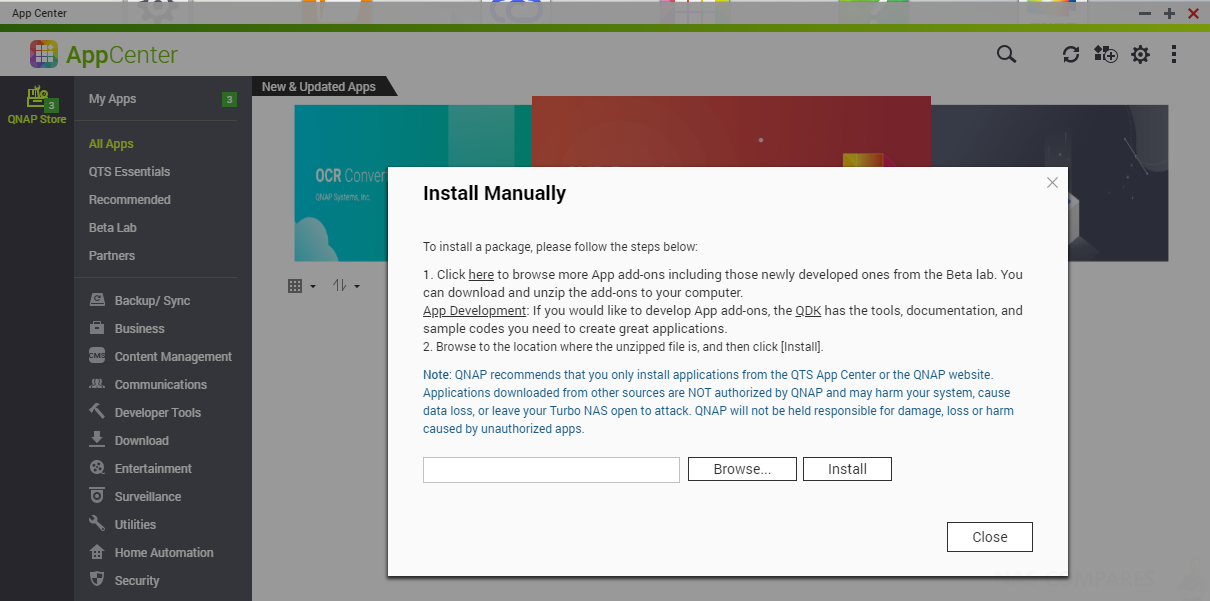Select Surveillance category label
Image resolution: width=1210 pixels, height=601 pixels.
[x=148, y=497]
